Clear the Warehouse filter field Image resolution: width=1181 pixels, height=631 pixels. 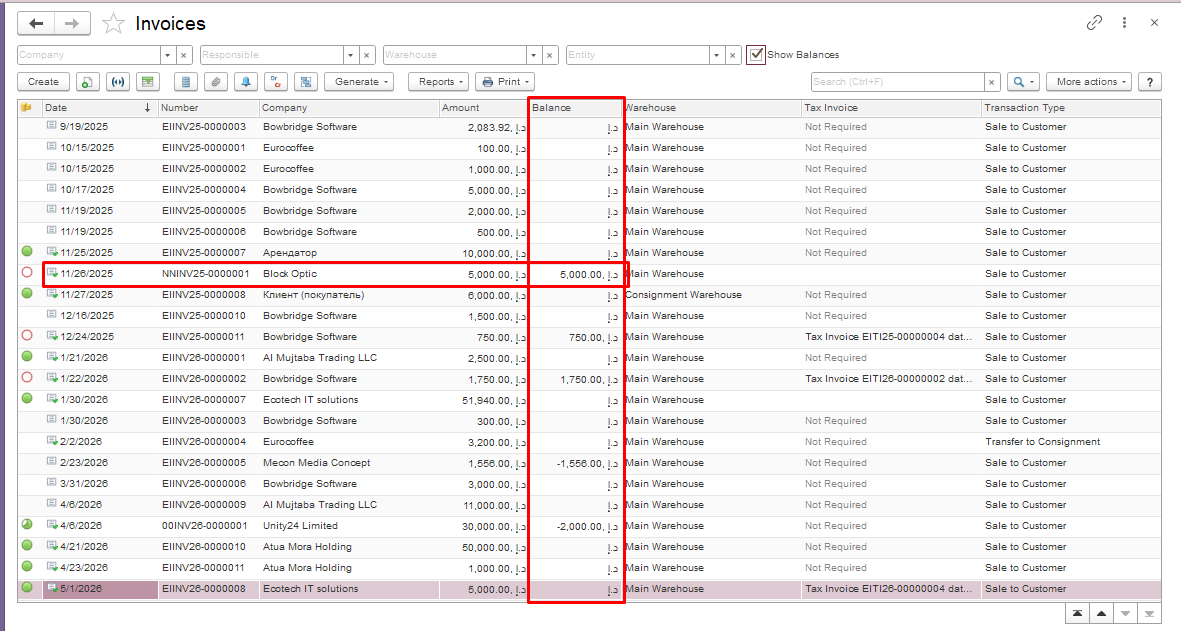(x=550, y=55)
